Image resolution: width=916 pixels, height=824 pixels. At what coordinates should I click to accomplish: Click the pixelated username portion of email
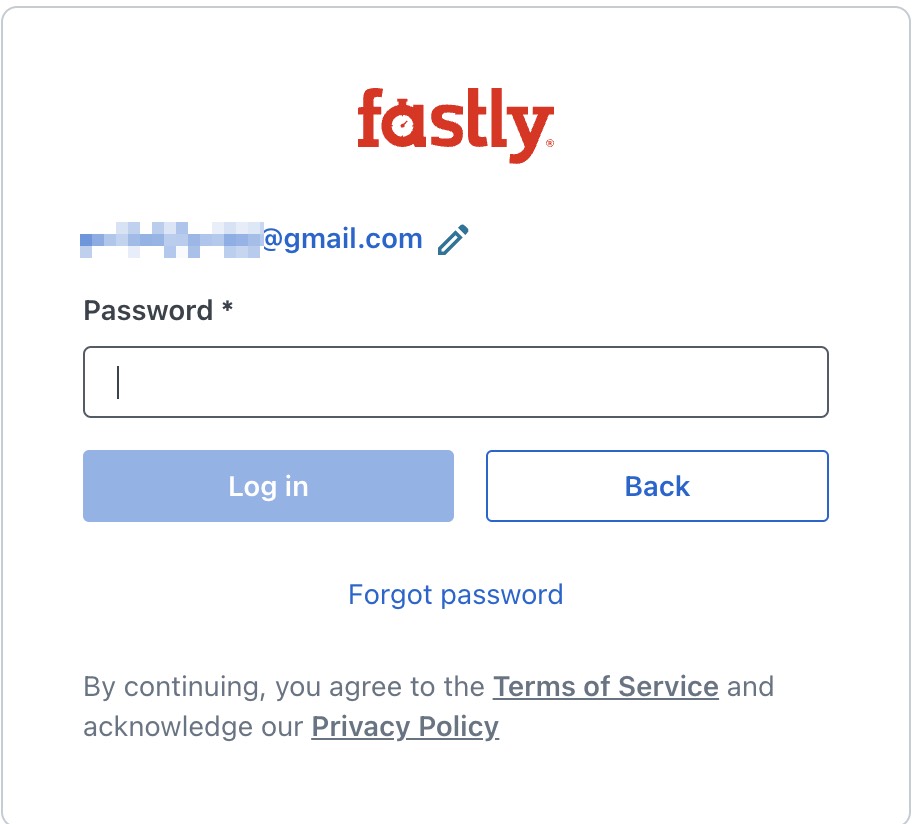point(170,241)
